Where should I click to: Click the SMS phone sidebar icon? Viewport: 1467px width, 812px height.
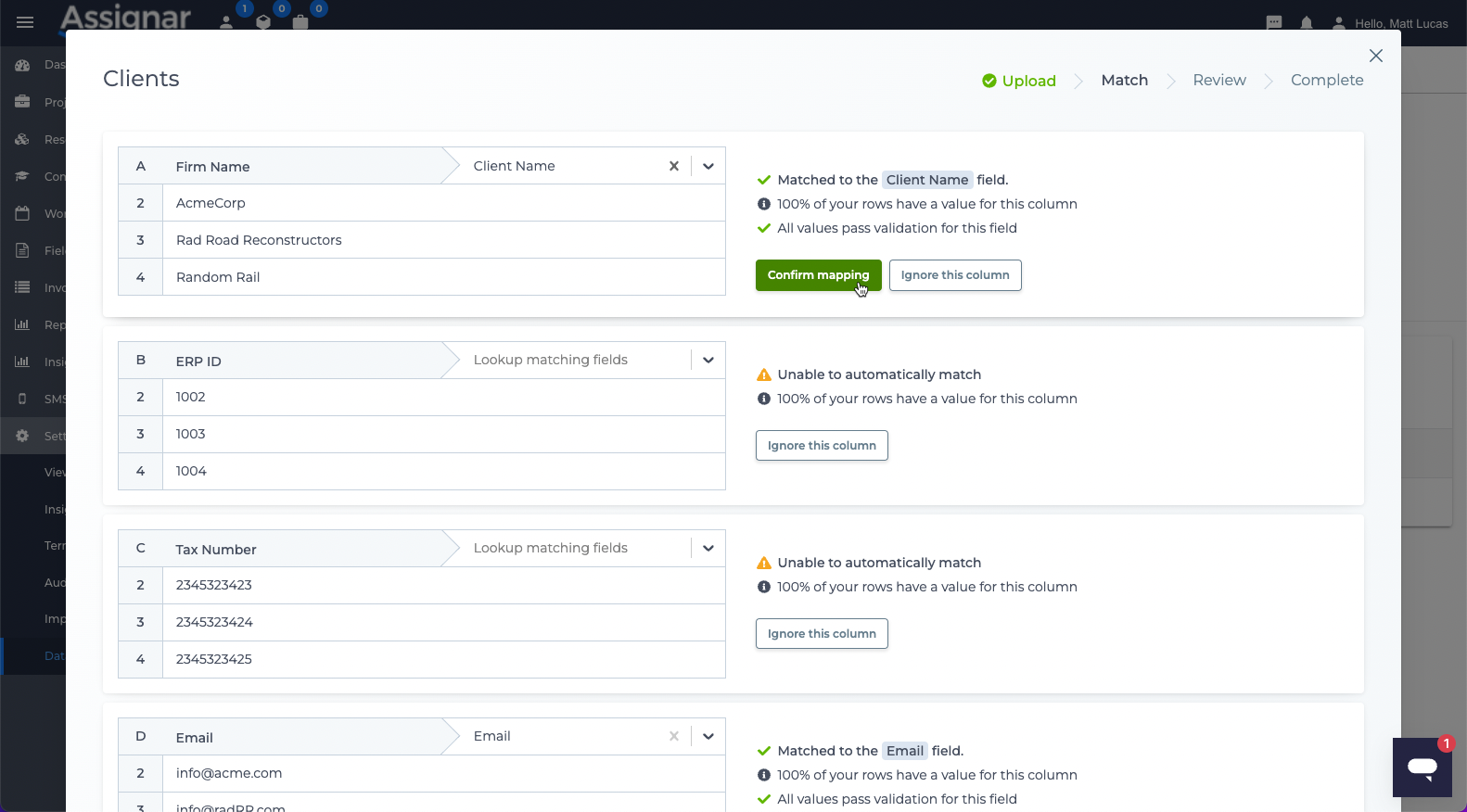point(22,399)
